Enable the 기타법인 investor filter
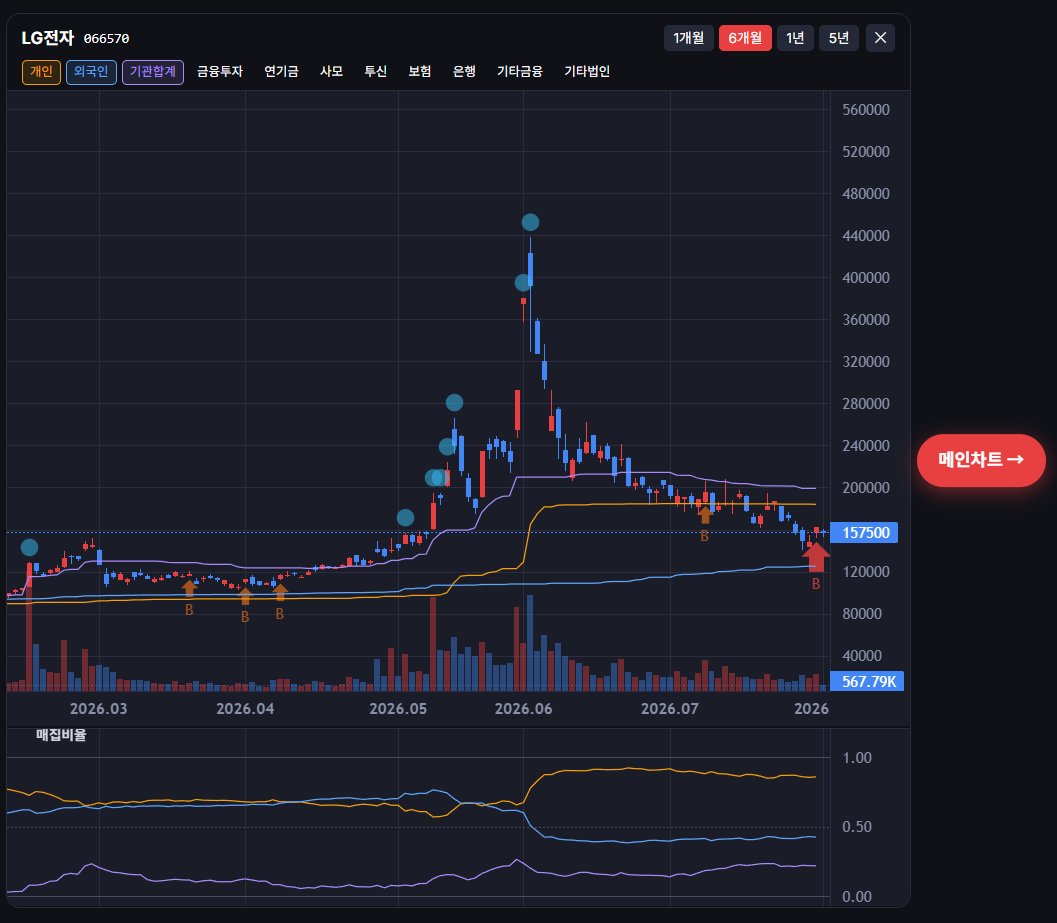Viewport: 1057px width, 923px height. point(587,71)
